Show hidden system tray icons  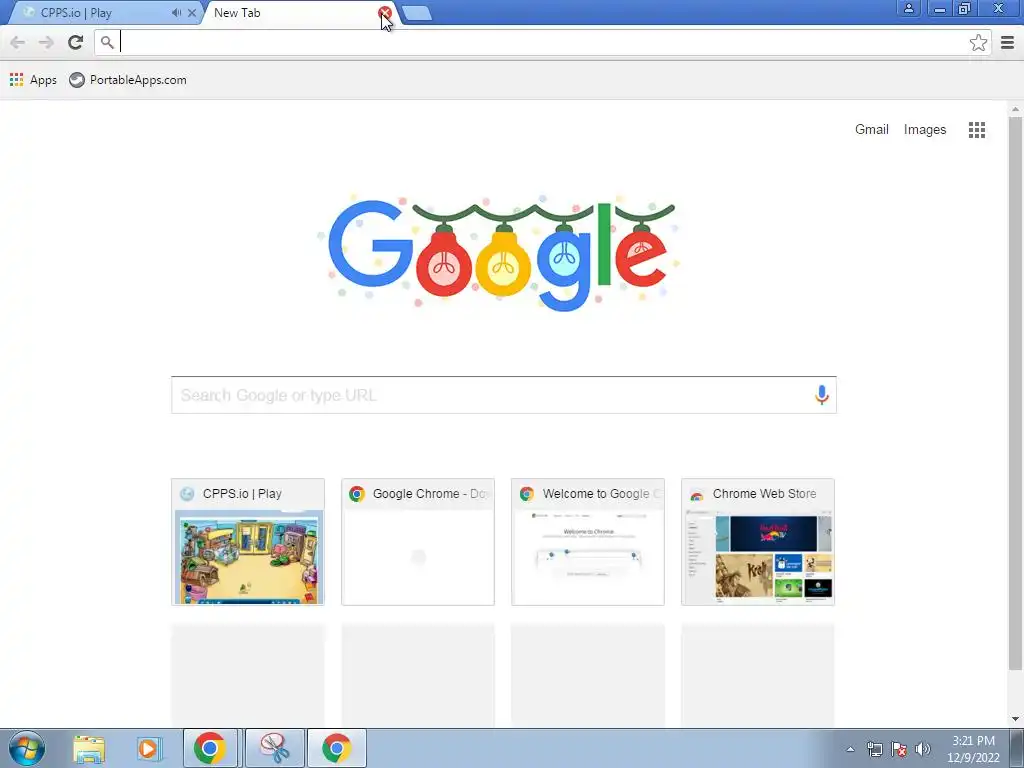click(x=850, y=749)
